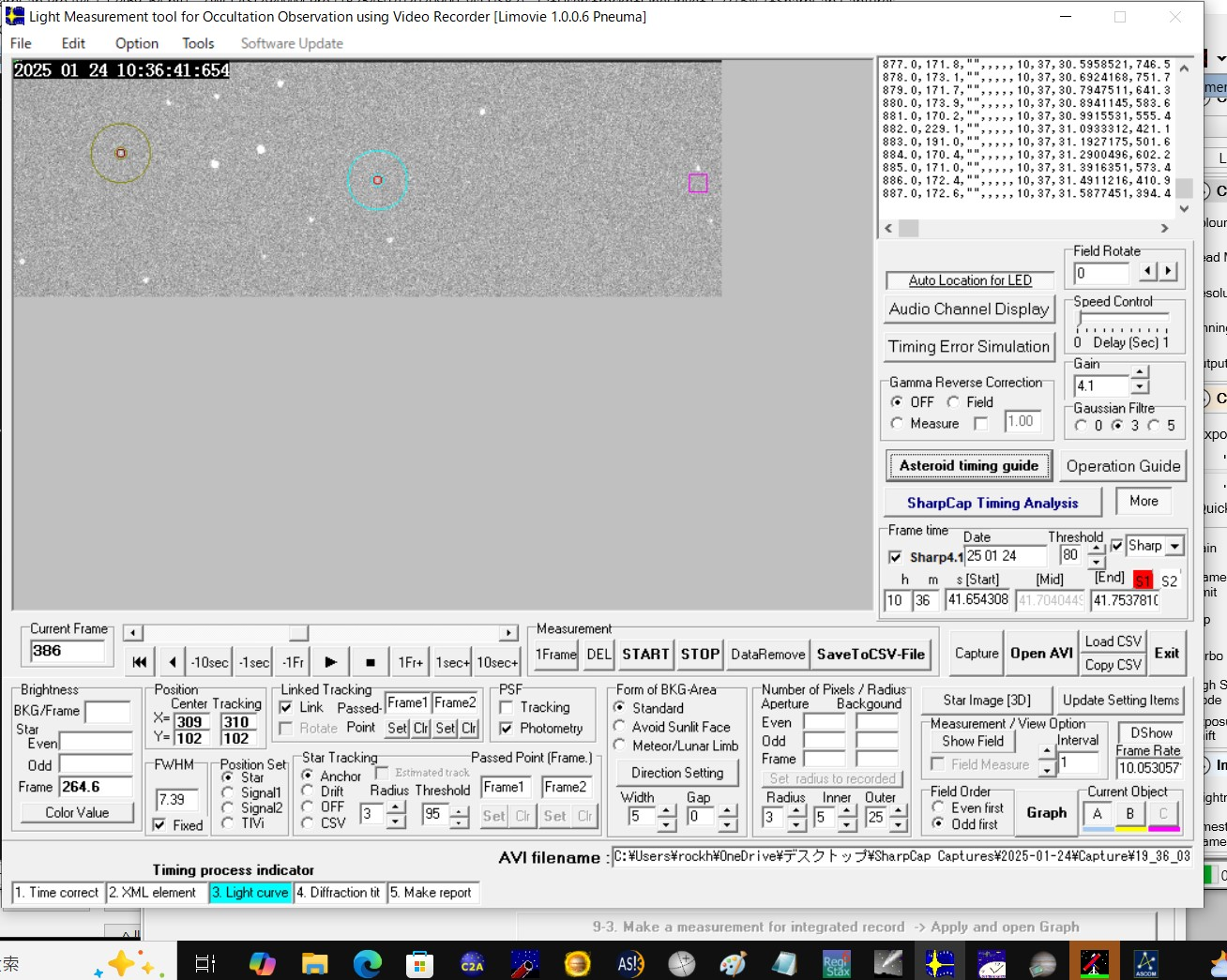This screenshot has width=1227, height=980.
Task: Open the RegiStax icon in taskbar
Action: (x=835, y=963)
